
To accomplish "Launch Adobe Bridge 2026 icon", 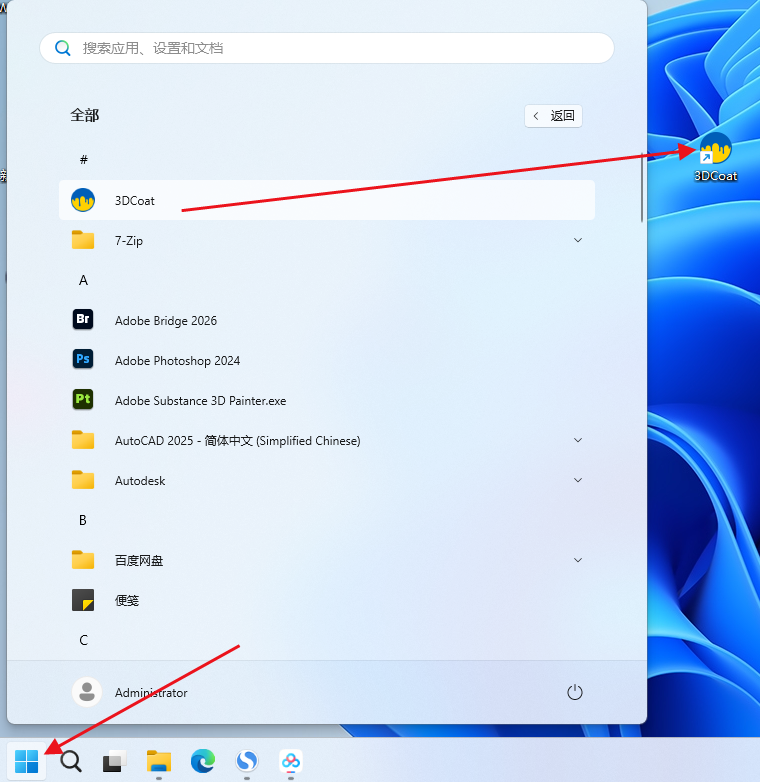I will [83, 319].
